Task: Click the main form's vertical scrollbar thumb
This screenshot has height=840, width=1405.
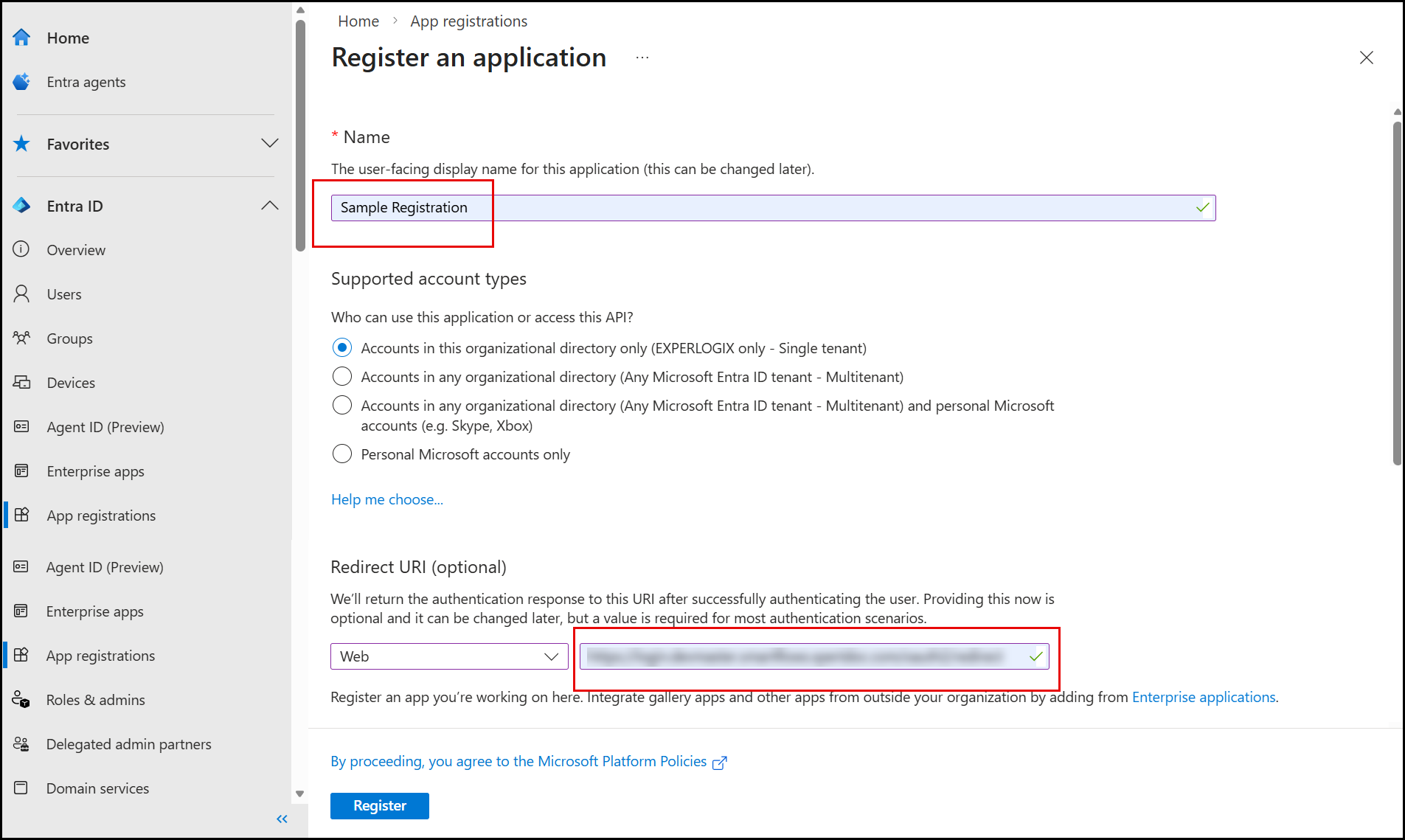Action: click(1397, 294)
